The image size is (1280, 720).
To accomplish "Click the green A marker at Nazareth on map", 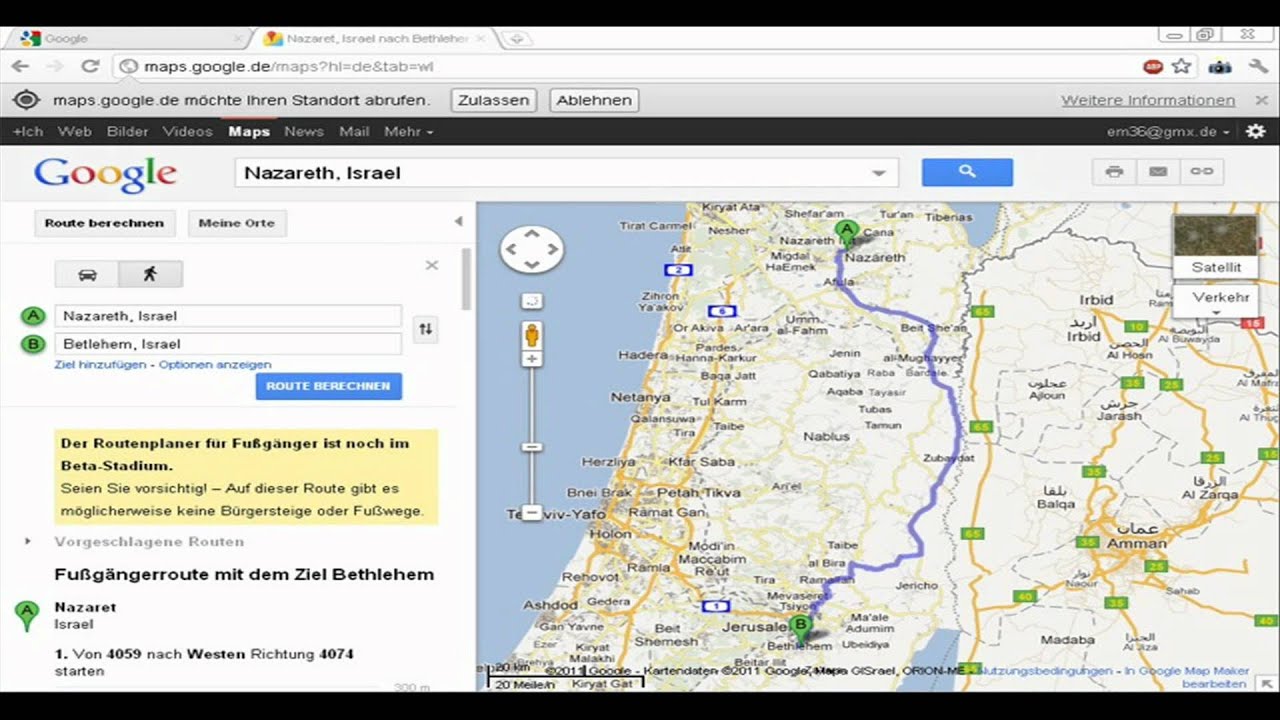I will coord(847,234).
